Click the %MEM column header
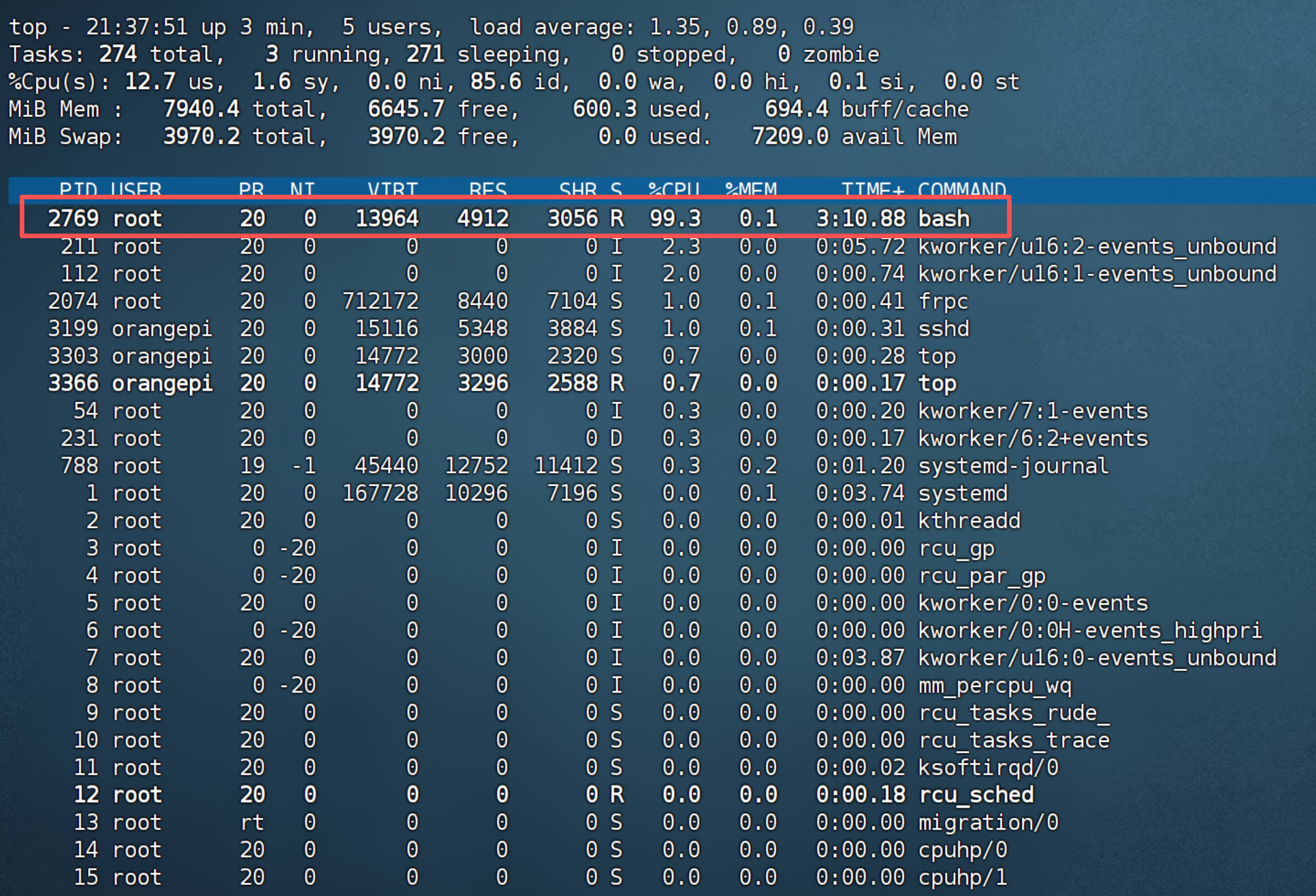1316x896 pixels. [751, 190]
